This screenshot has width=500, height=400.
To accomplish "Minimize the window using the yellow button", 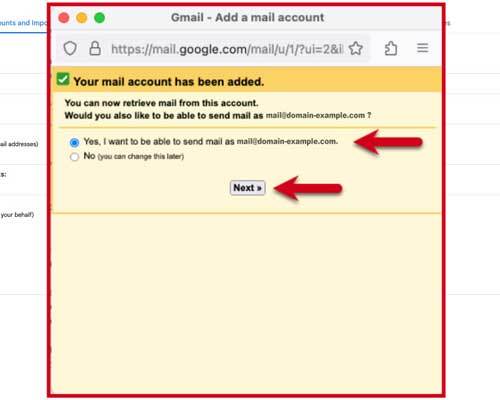I will pyautogui.click(x=82, y=18).
